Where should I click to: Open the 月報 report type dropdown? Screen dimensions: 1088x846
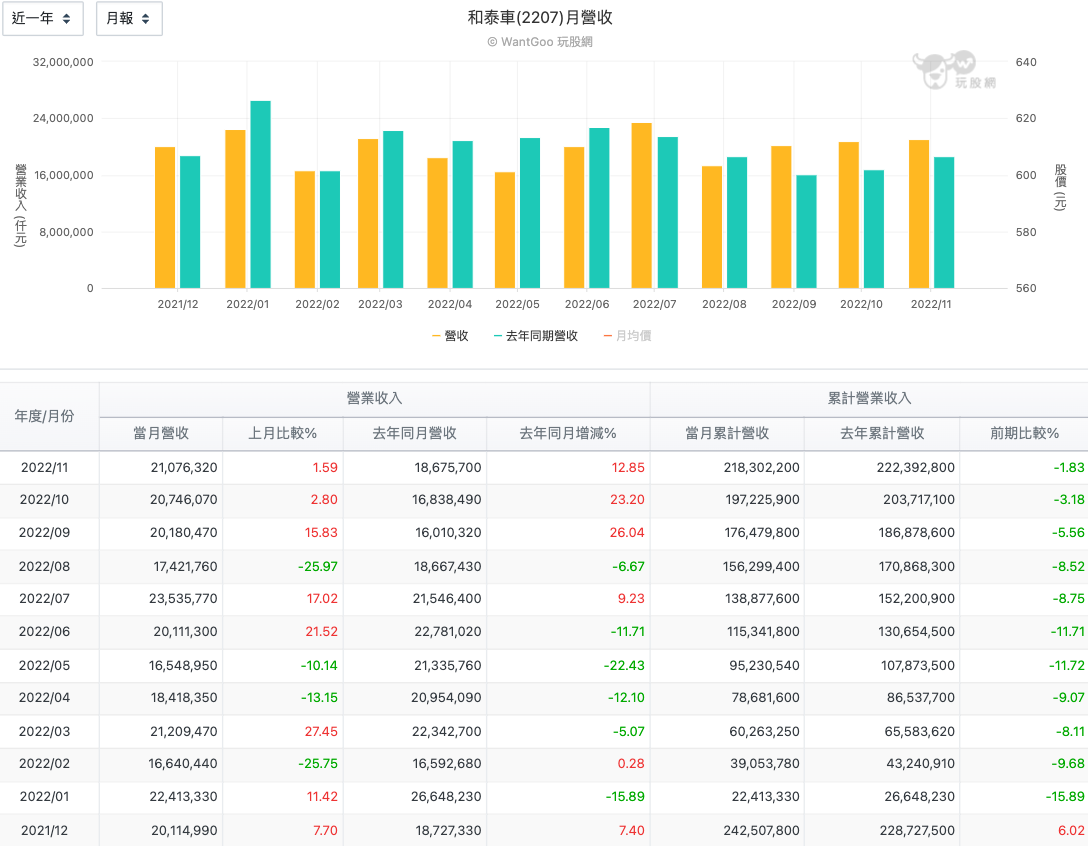(x=129, y=19)
